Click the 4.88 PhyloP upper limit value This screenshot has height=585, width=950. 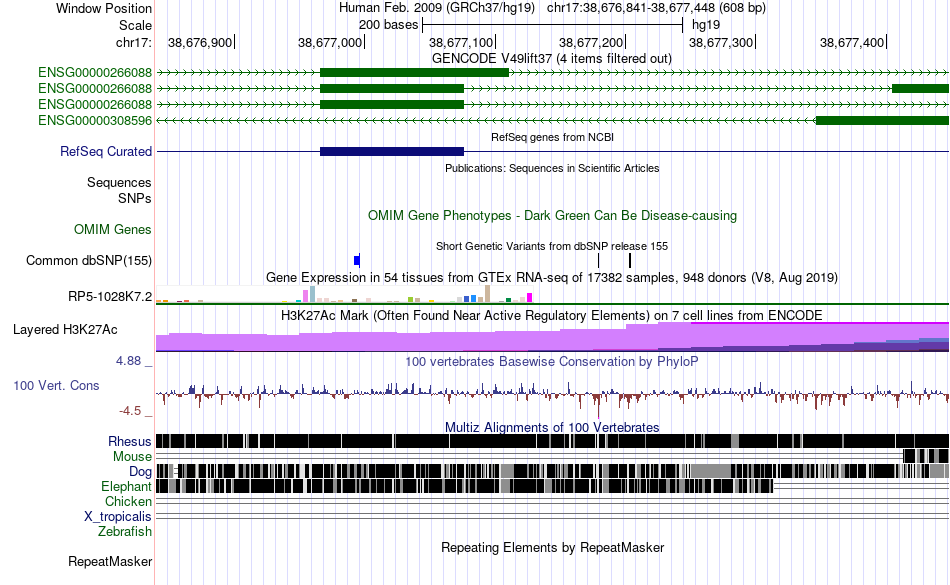[x=128, y=361]
